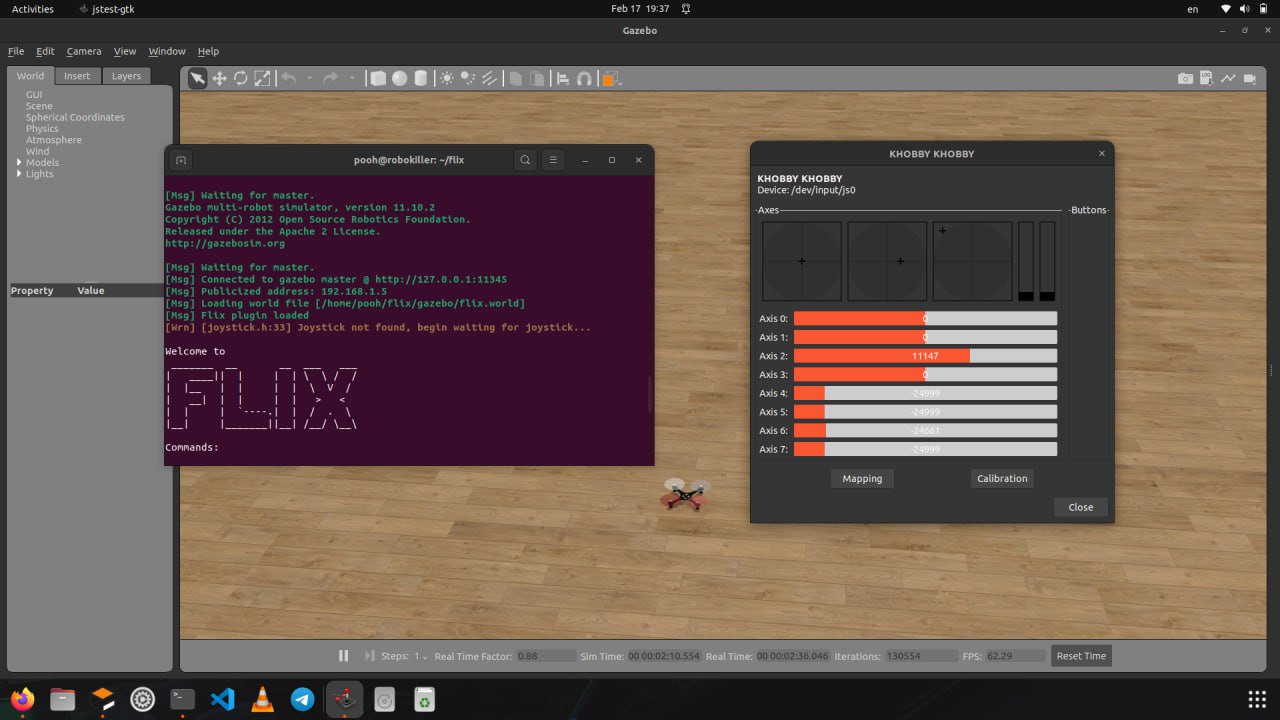This screenshot has width=1280, height=720.
Task: Open the Activities overview
Action: click(32, 8)
